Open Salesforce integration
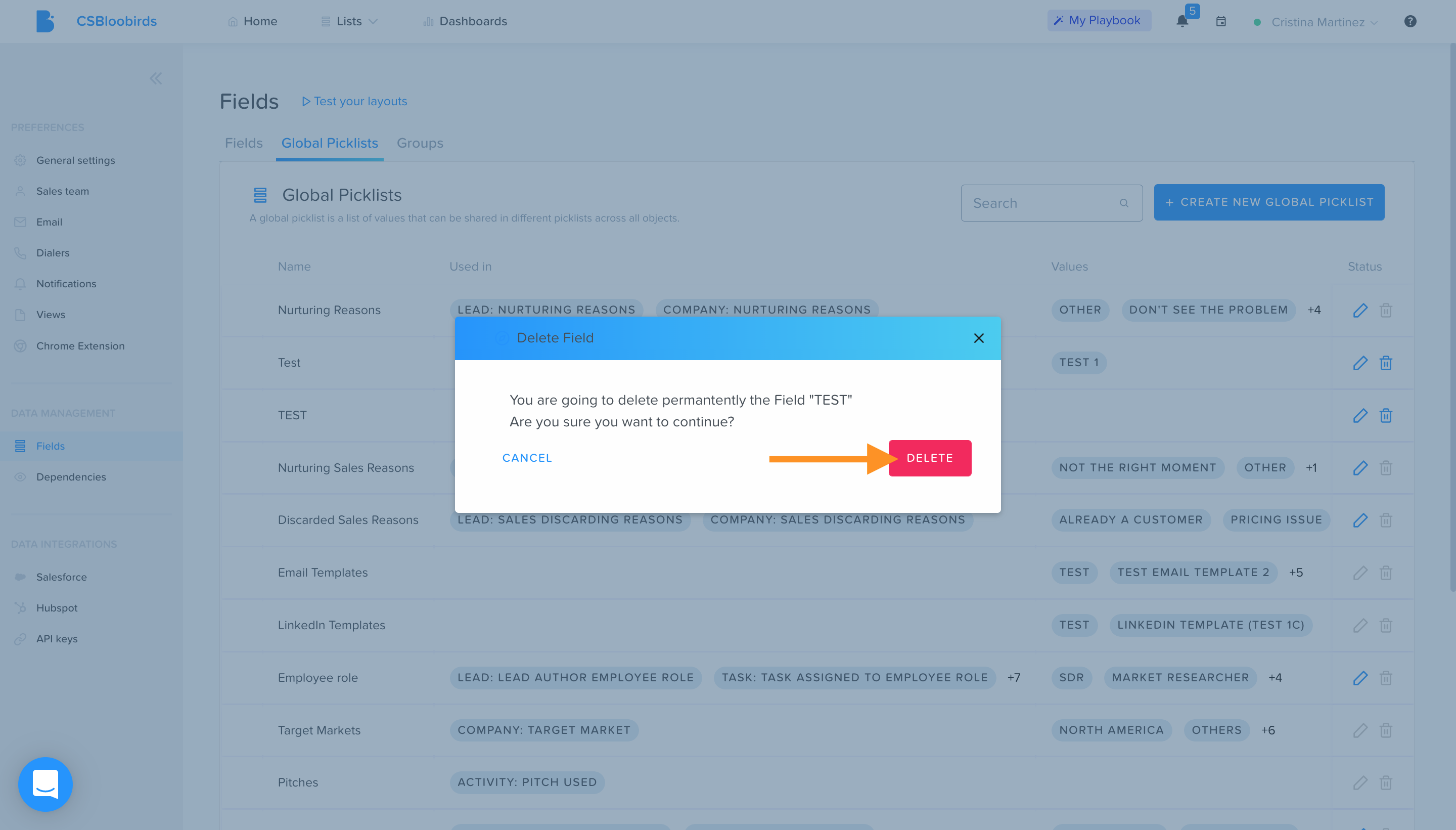Image resolution: width=1456 pixels, height=830 pixels. pyautogui.click(x=62, y=577)
